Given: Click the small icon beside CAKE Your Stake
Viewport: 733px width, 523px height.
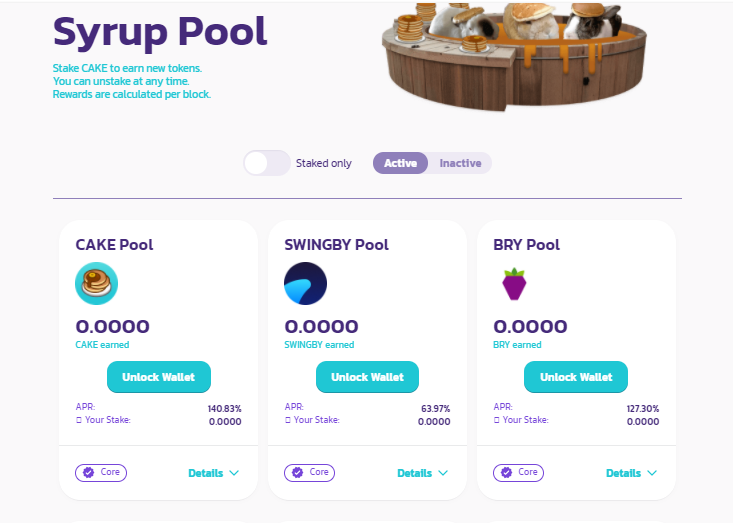Looking at the screenshot, I should (x=79, y=420).
